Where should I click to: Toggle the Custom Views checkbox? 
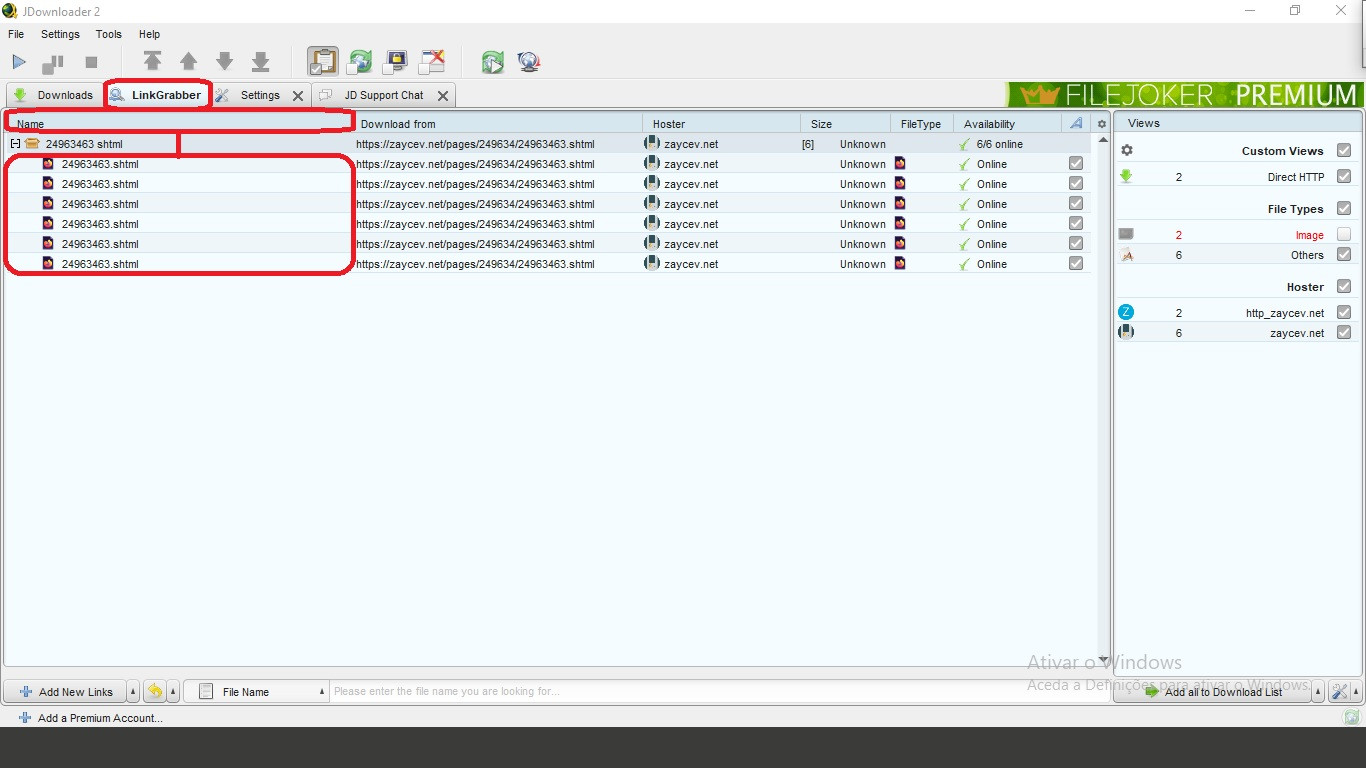(x=1344, y=151)
